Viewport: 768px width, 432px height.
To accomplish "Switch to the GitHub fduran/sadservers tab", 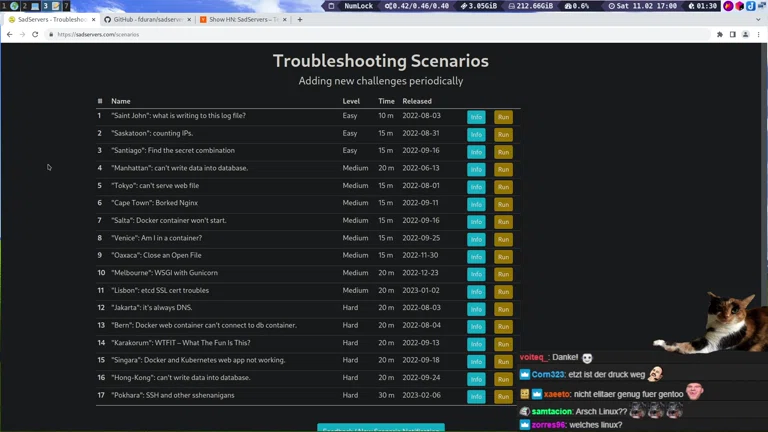I will pos(147,20).
